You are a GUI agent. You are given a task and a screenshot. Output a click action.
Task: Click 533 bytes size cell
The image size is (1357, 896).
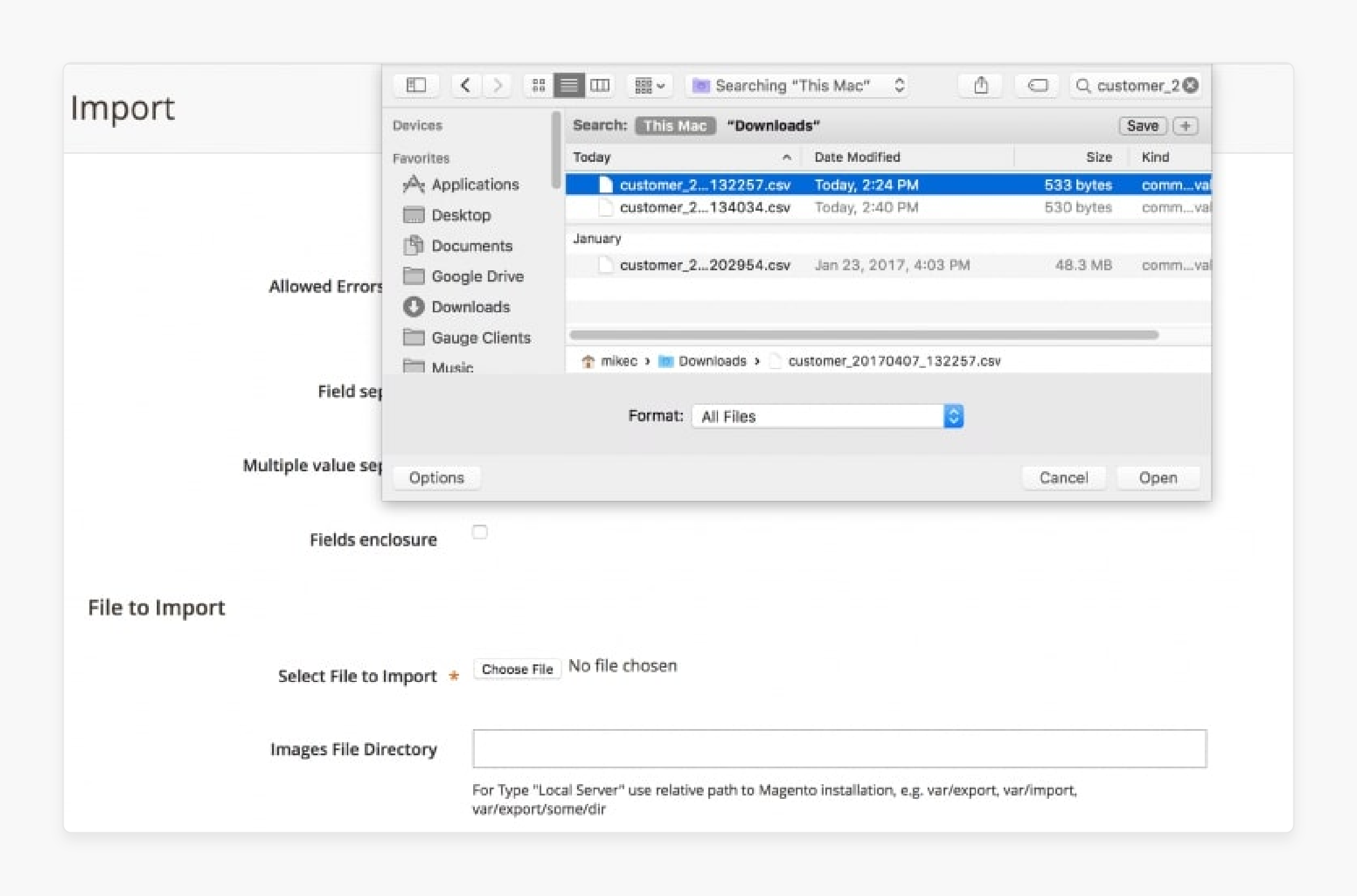click(x=1078, y=185)
